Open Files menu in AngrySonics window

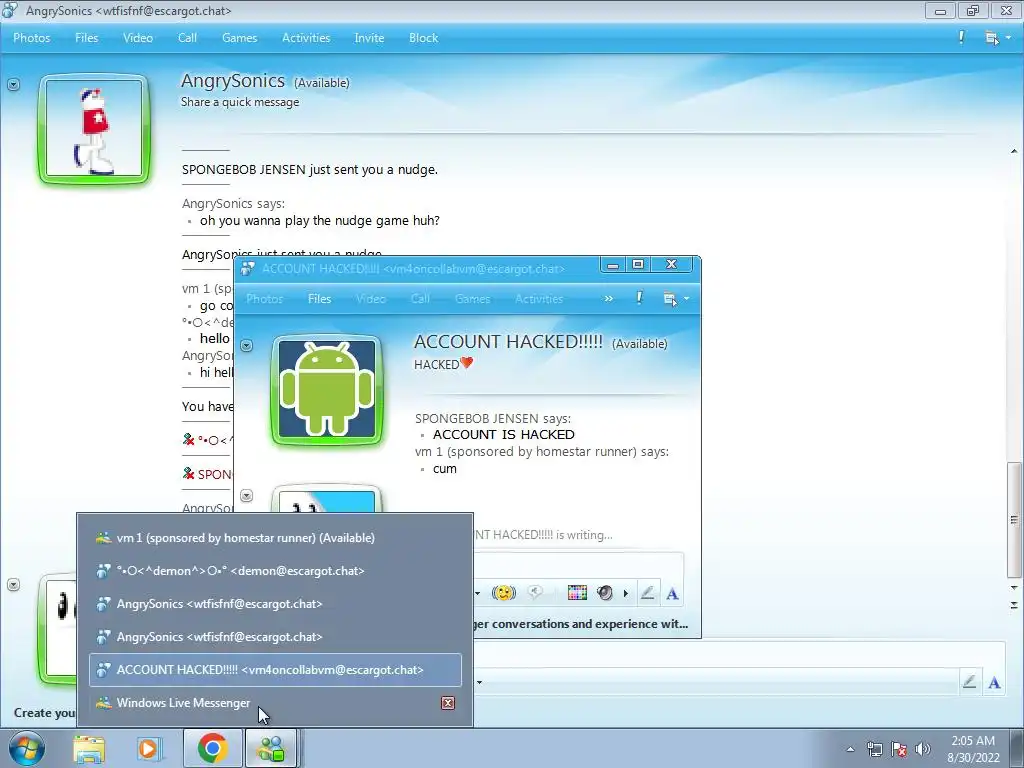tap(86, 38)
